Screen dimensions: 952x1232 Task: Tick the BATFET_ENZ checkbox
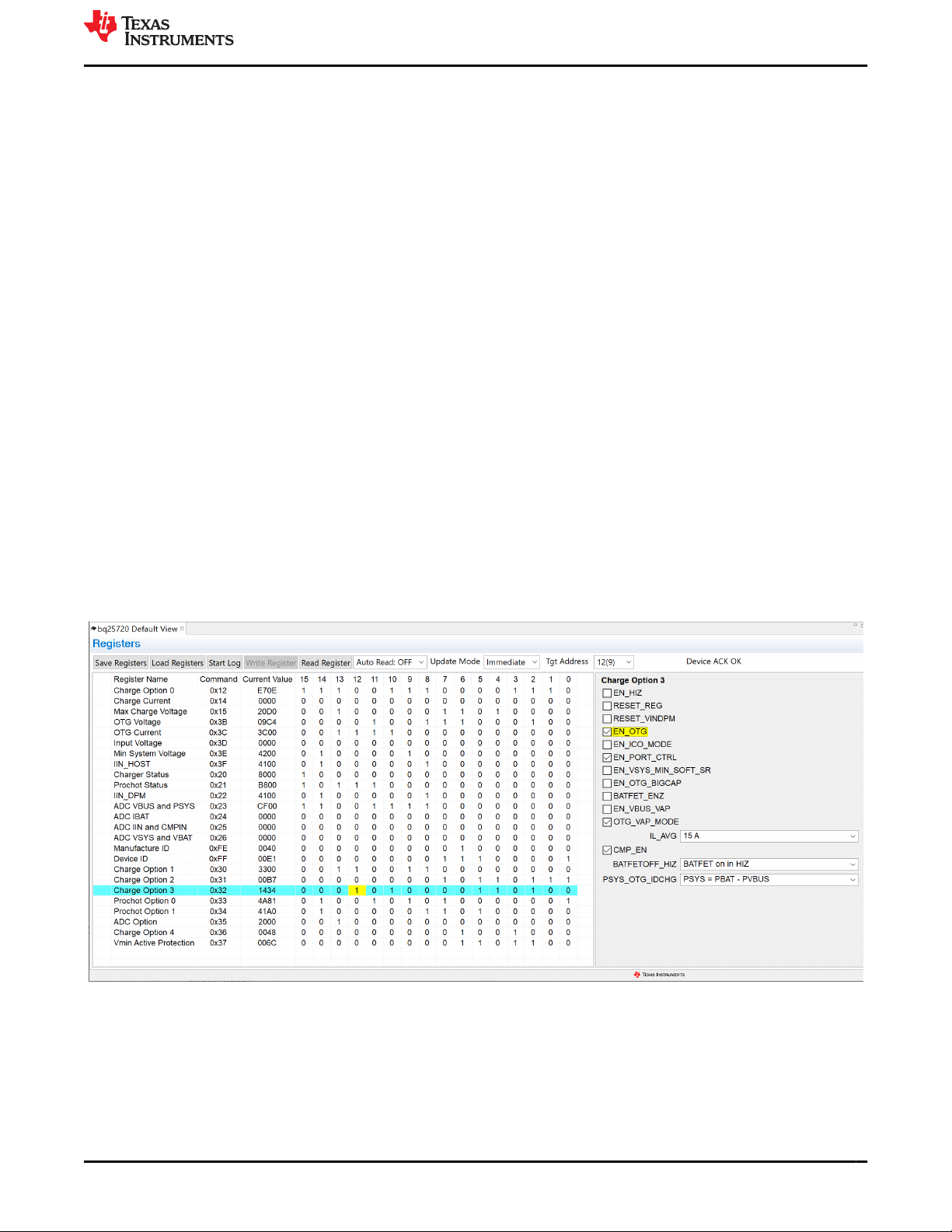click(607, 796)
